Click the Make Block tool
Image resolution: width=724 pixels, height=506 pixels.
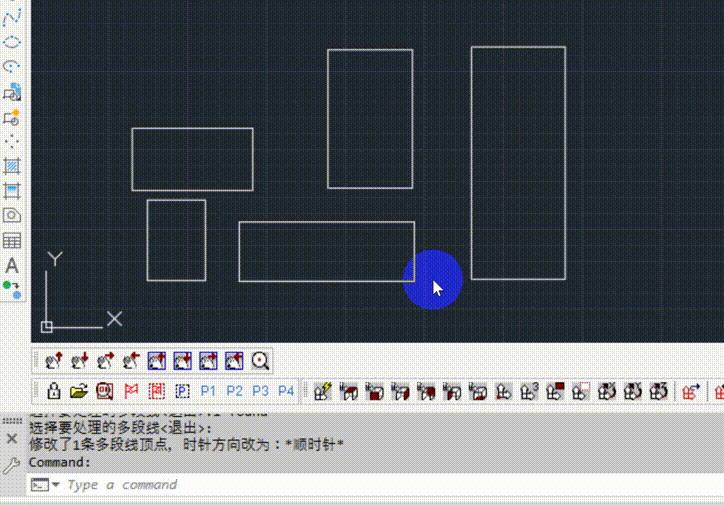point(12,117)
